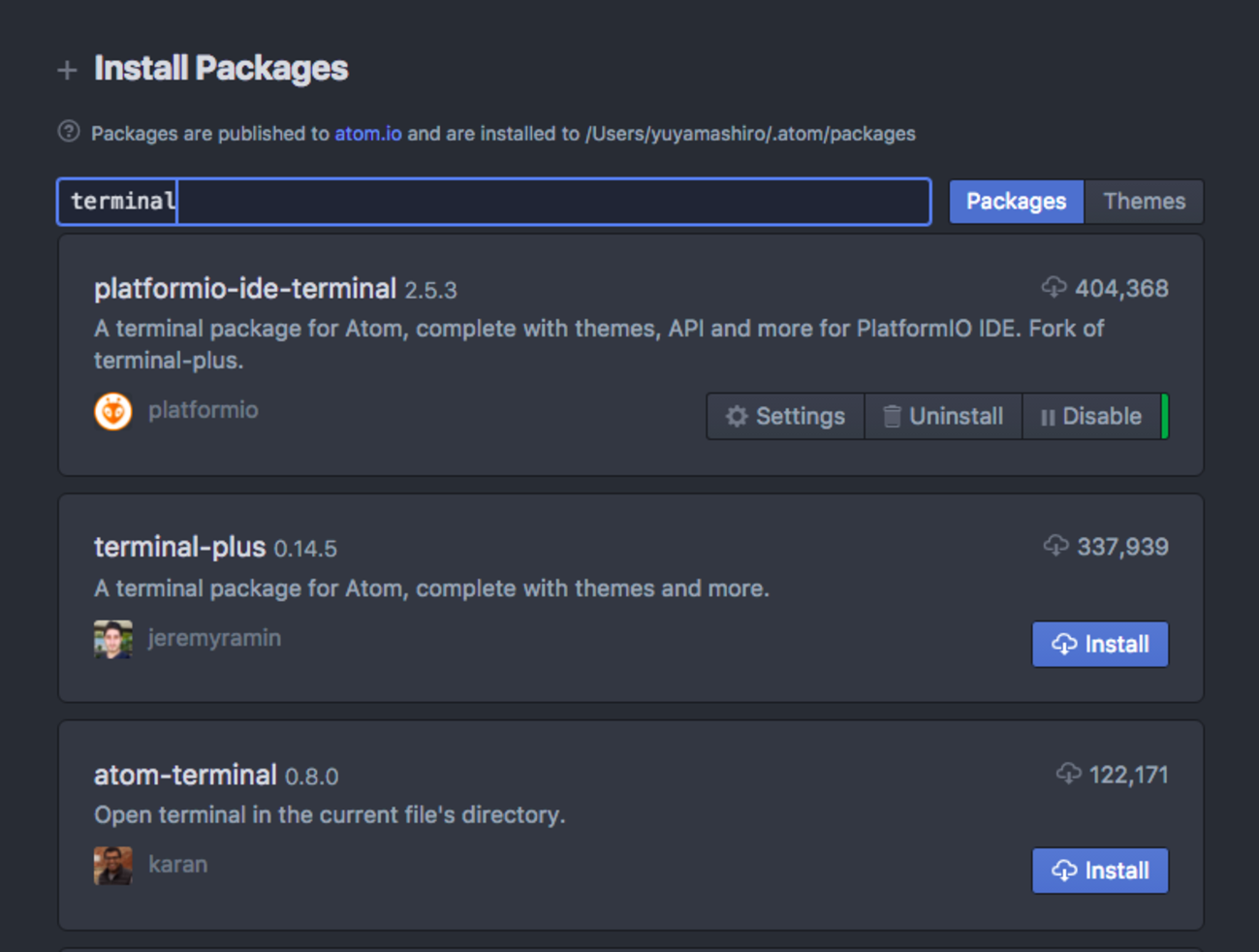Screen dimensions: 1259x952
Task: Open the terminal-plus package title
Action: (x=179, y=547)
